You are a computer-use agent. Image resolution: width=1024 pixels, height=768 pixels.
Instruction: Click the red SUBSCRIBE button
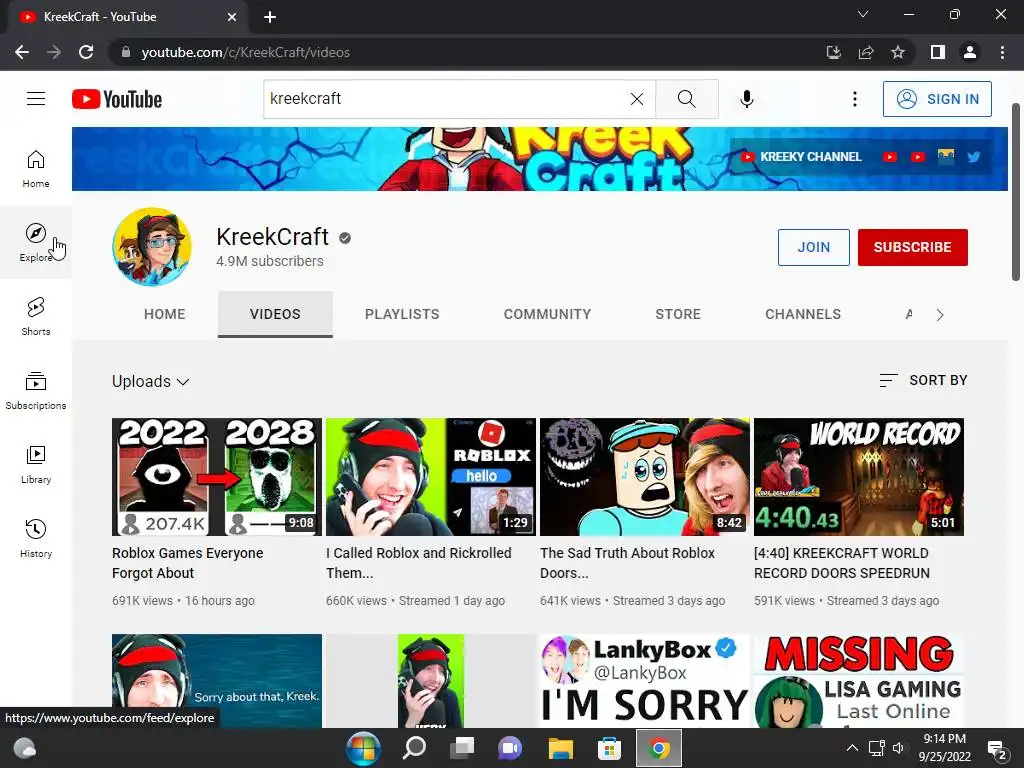coord(912,247)
